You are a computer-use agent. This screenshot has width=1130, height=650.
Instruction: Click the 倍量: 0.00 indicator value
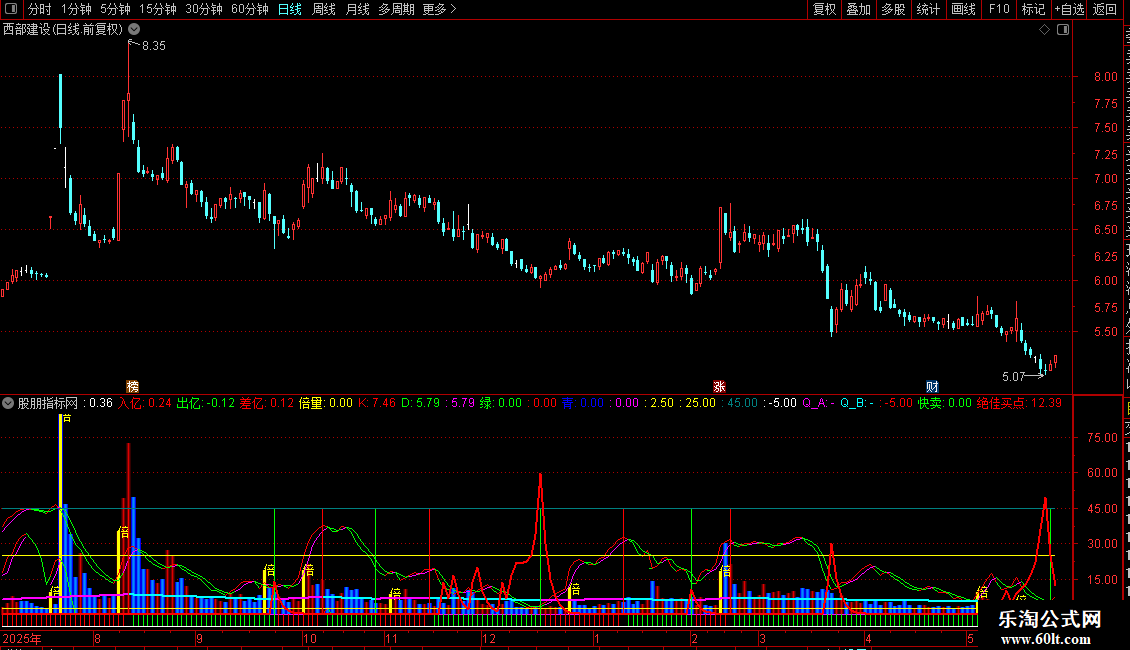(x=326, y=403)
